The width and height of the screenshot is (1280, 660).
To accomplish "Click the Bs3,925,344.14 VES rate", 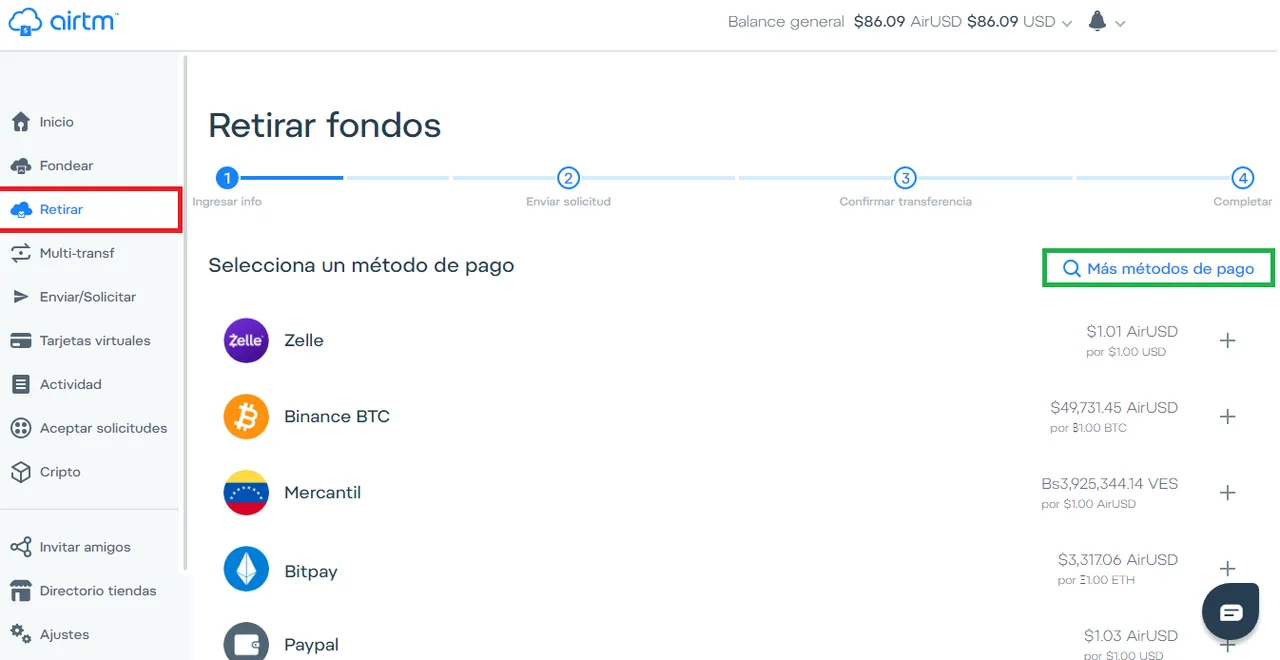I will [x=1110, y=483].
